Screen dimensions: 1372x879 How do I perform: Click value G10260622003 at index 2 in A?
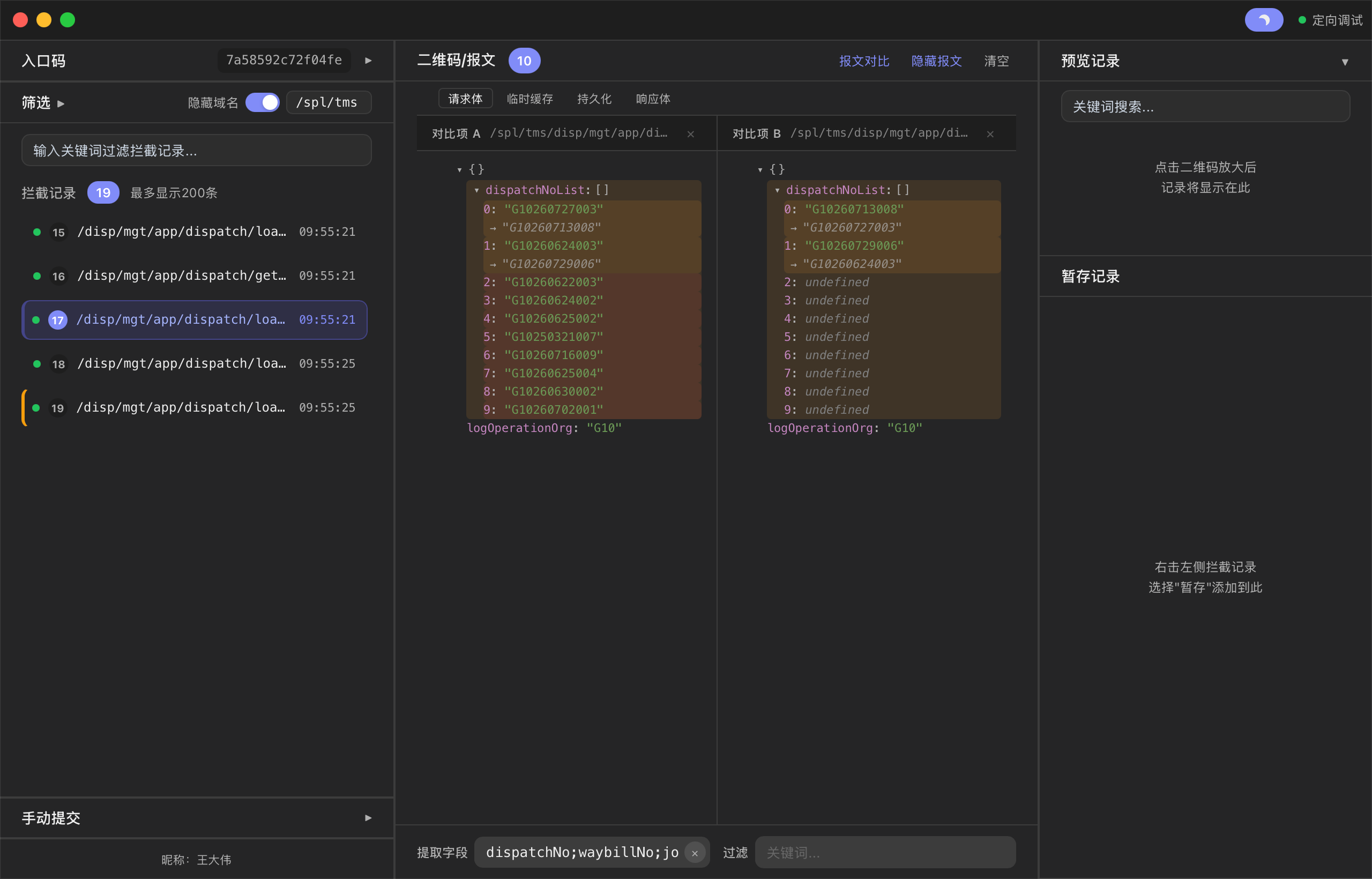coord(554,282)
